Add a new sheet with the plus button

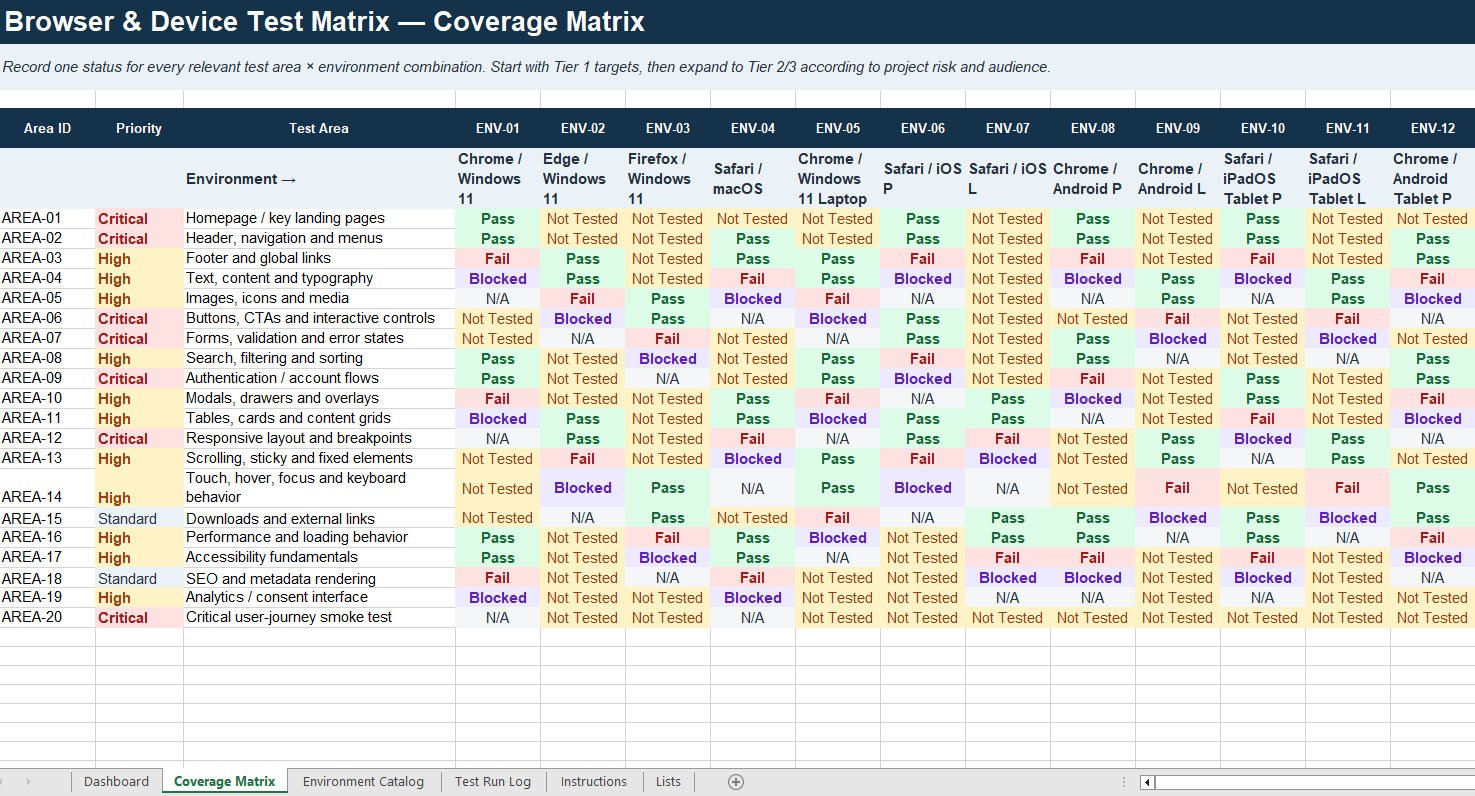pyautogui.click(x=736, y=782)
